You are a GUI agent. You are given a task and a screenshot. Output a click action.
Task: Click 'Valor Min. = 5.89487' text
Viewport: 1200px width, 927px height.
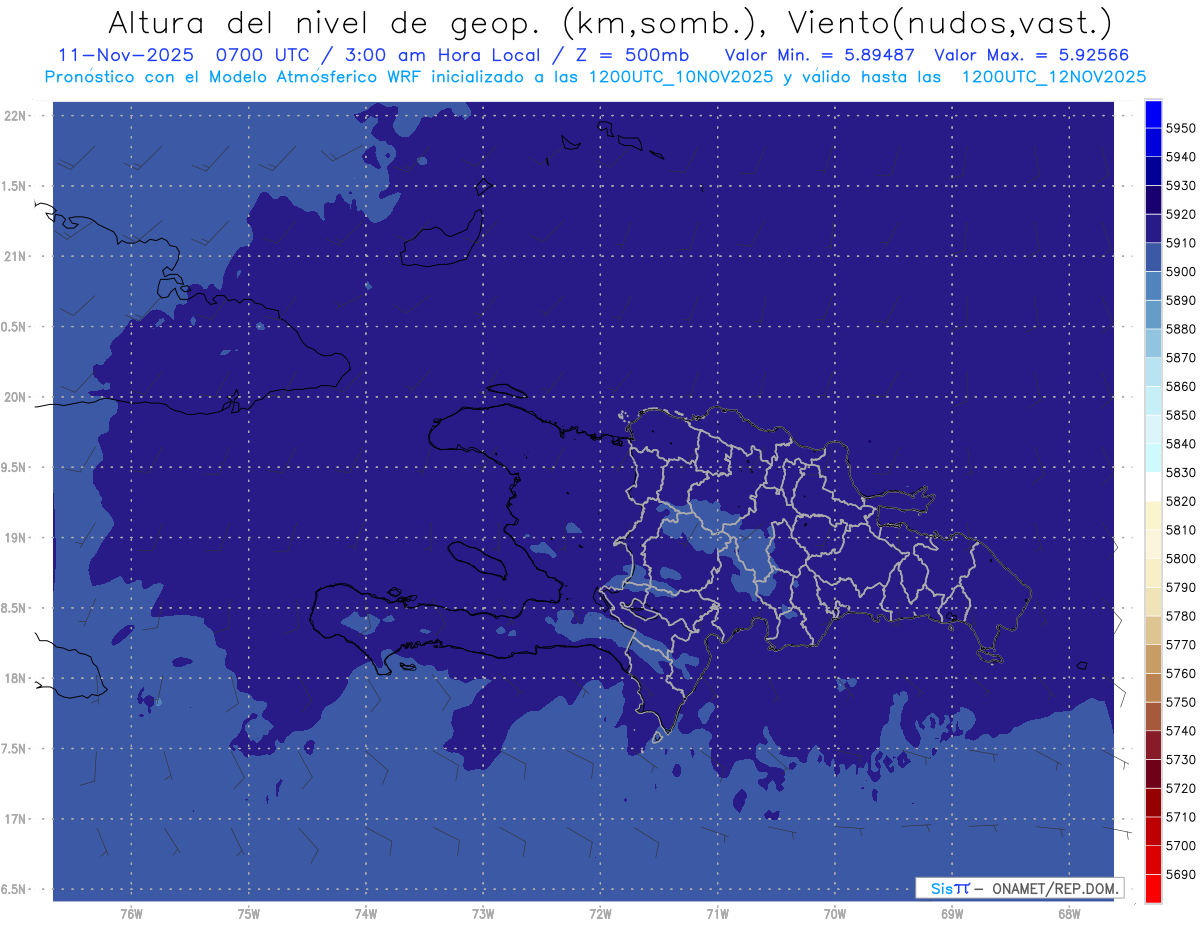tap(820, 54)
